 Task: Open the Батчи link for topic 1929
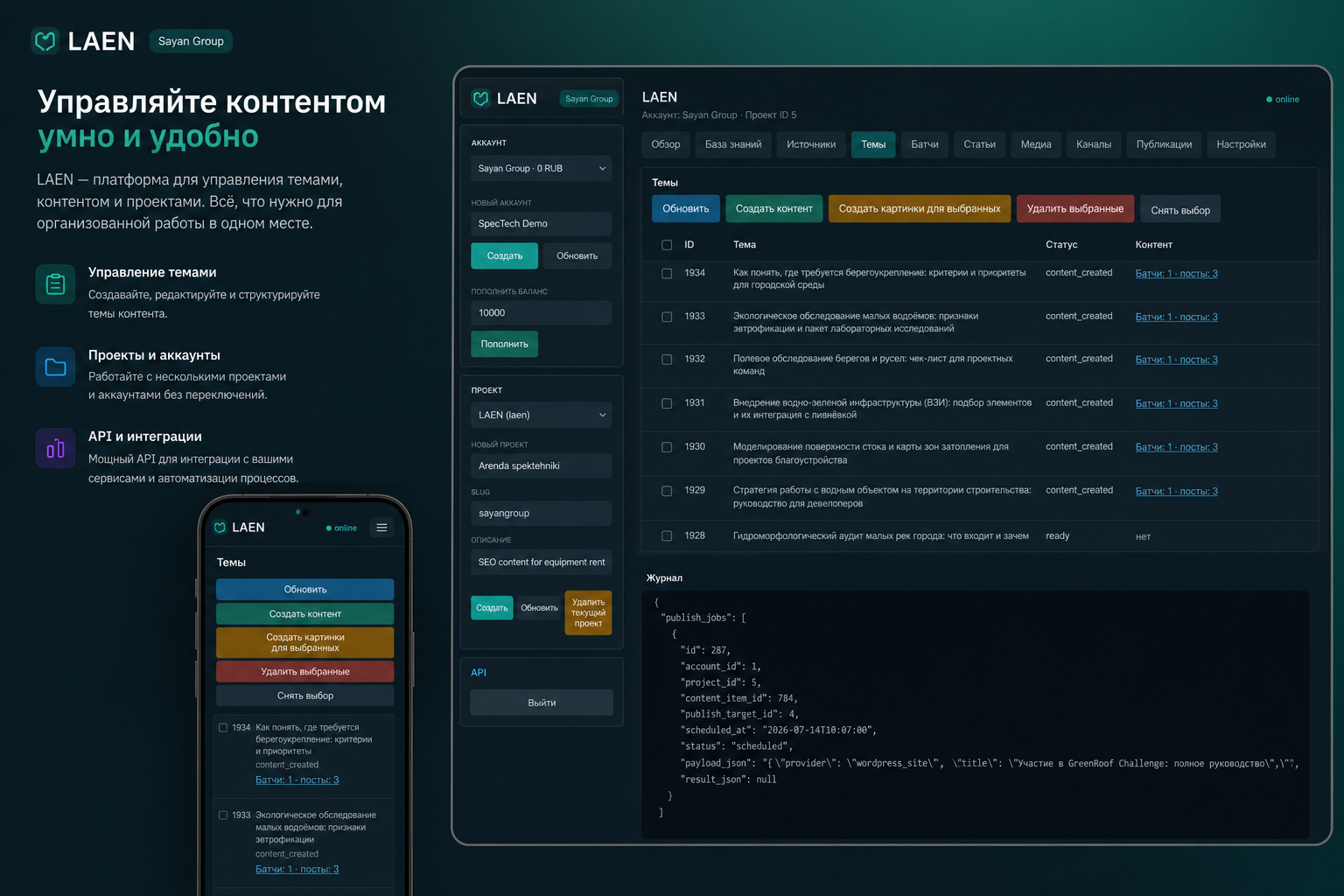click(1176, 491)
